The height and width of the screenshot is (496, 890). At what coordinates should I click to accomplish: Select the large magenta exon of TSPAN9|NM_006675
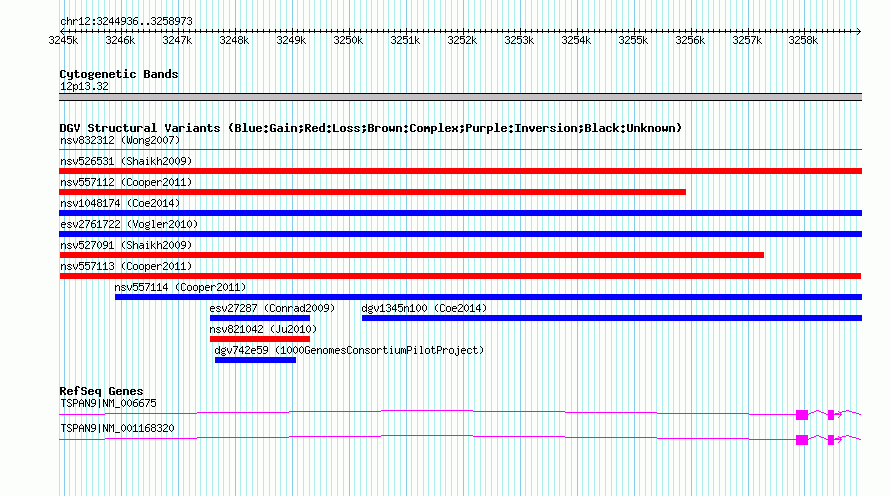coord(802,415)
